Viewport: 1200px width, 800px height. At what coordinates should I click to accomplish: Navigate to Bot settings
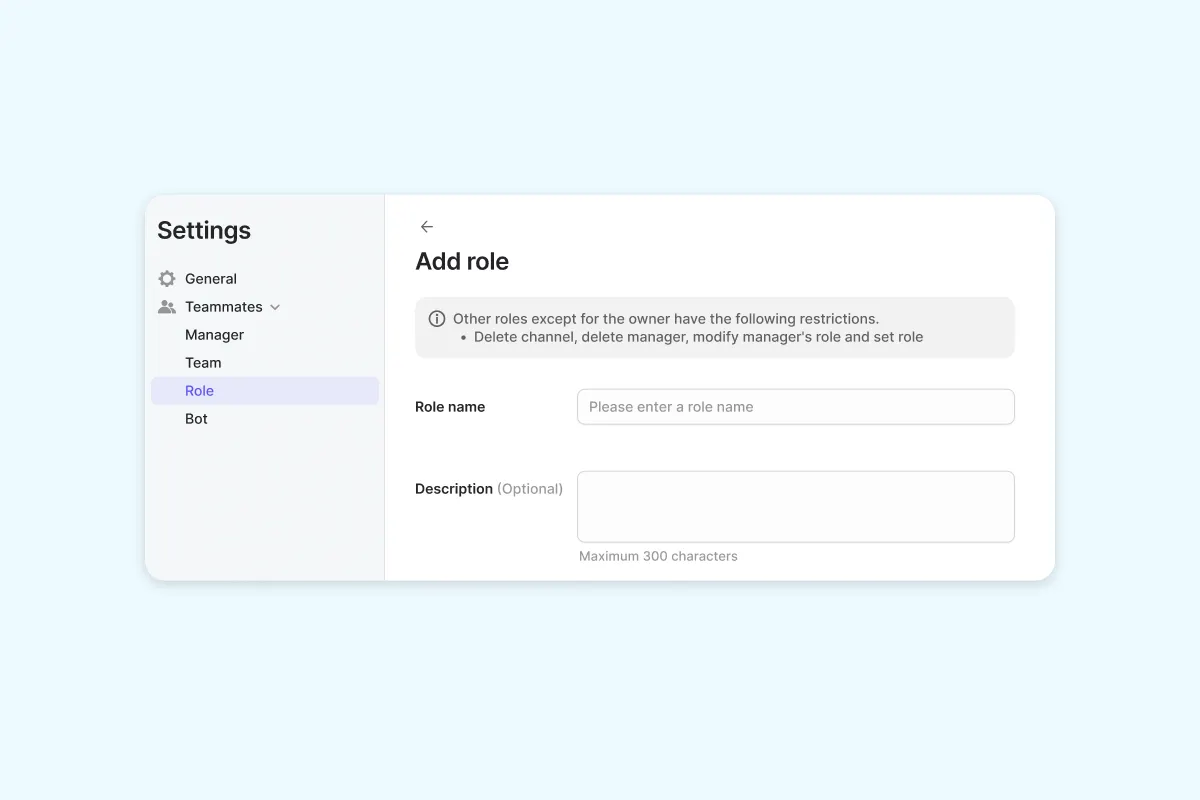(197, 419)
